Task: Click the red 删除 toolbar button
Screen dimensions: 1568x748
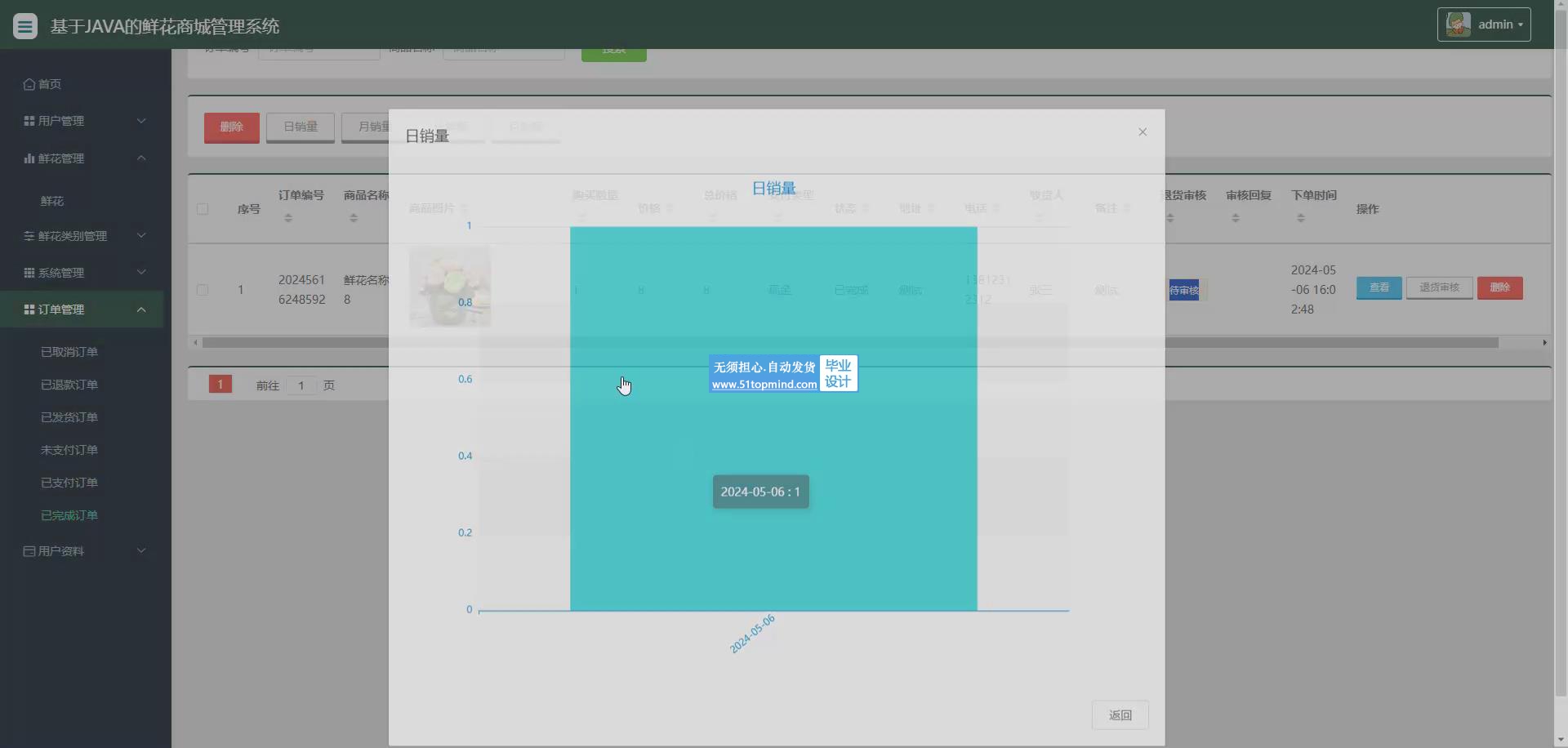Action: (232, 127)
